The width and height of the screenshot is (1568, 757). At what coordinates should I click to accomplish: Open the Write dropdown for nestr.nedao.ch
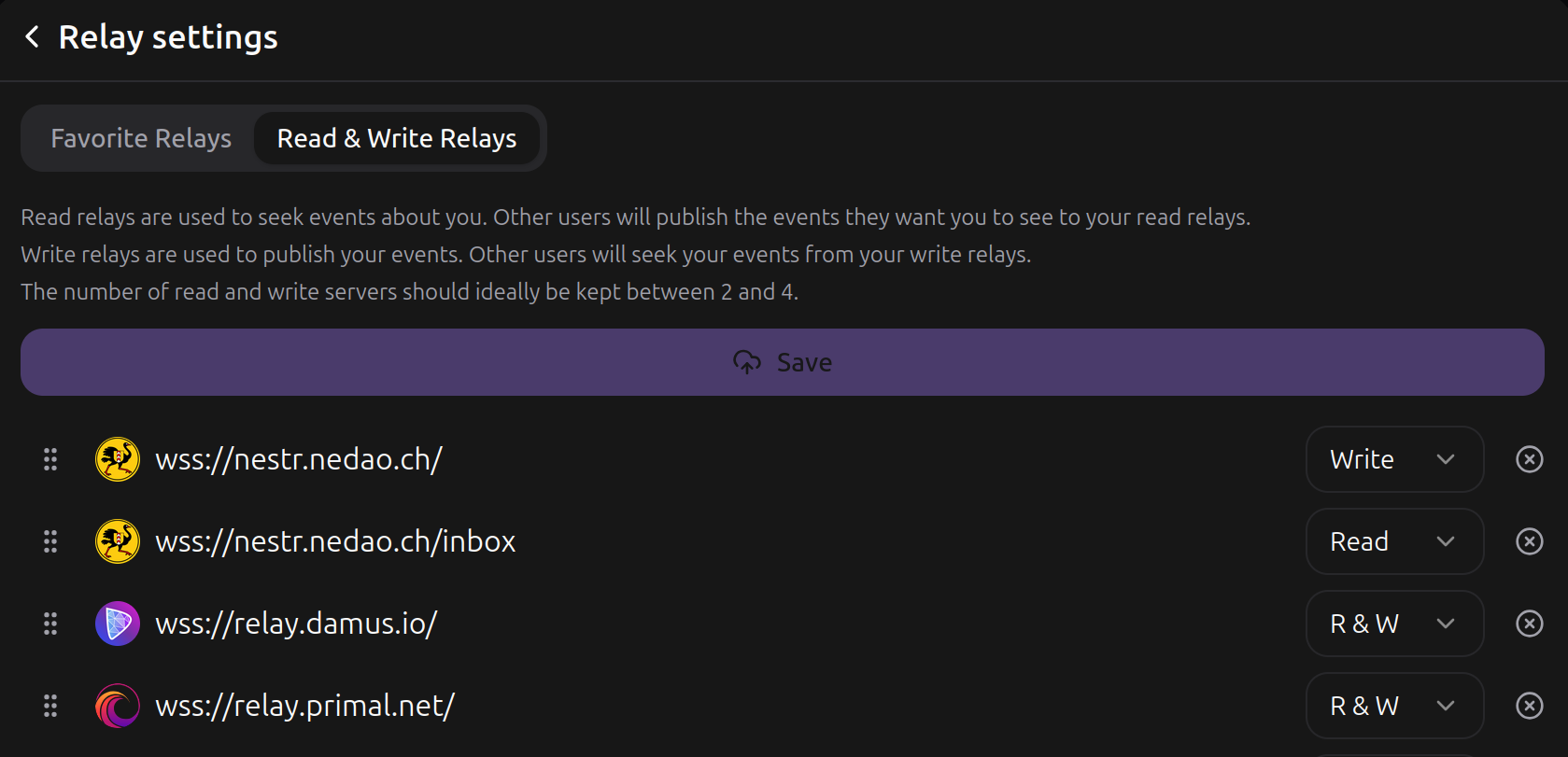pyautogui.click(x=1394, y=458)
